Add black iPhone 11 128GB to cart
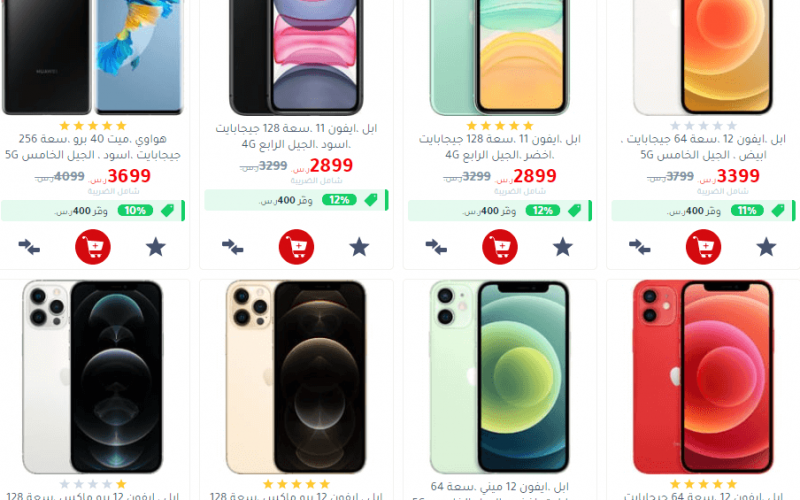Viewport: 800px width, 500px height. click(296, 247)
